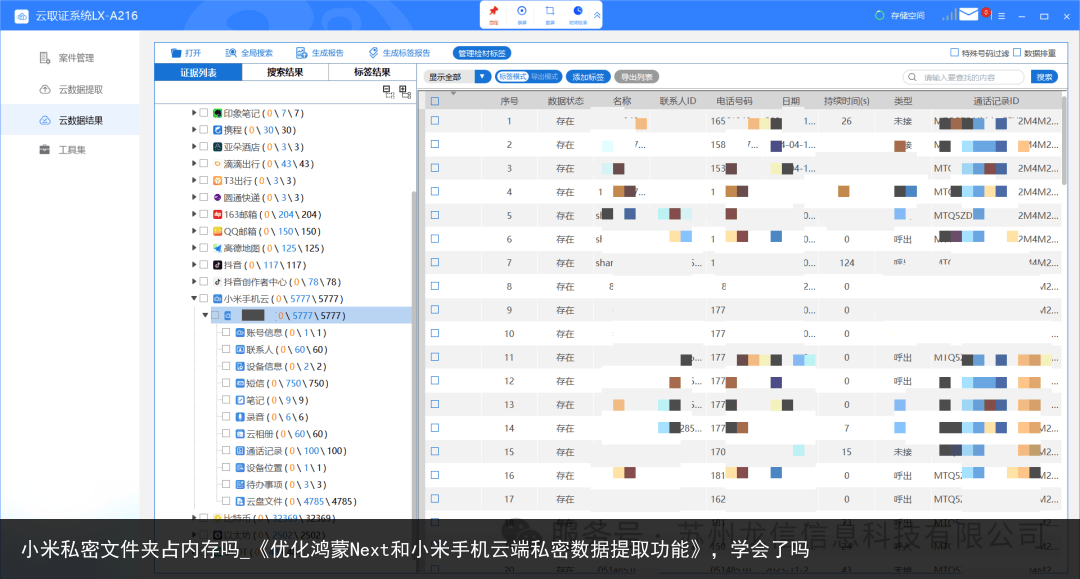Click the 亚朵酒店 app icon
The width and height of the screenshot is (1080, 579).
tap(218, 147)
